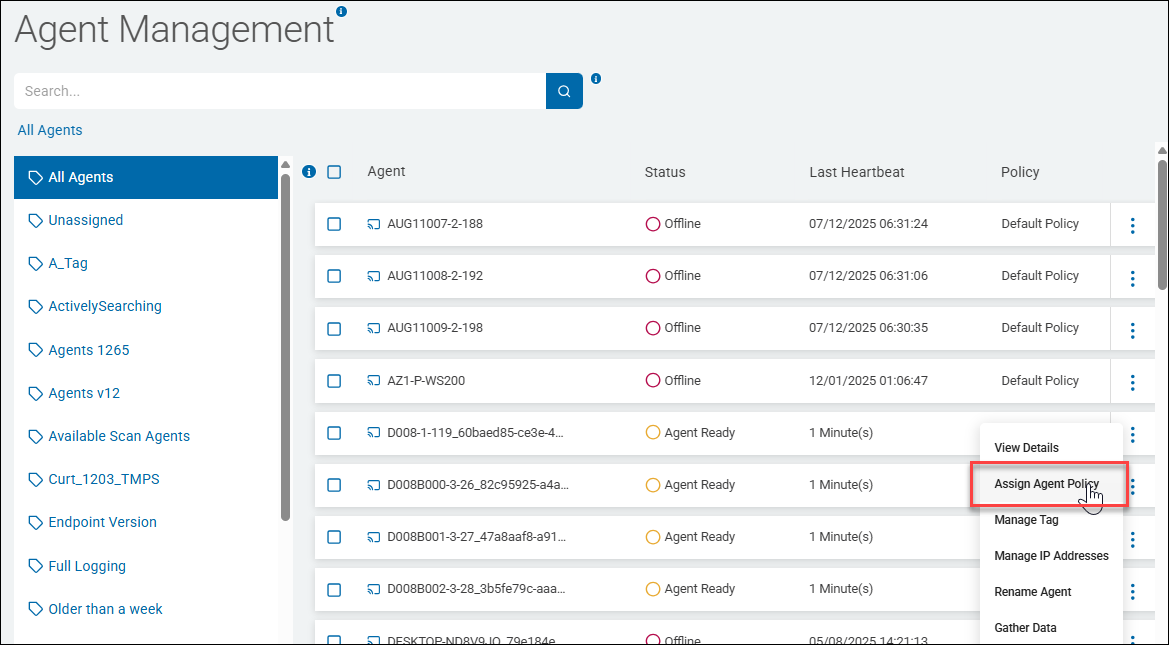The image size is (1169, 645).
Task: Open info icon beside Agent Management title
Action: tap(341, 11)
